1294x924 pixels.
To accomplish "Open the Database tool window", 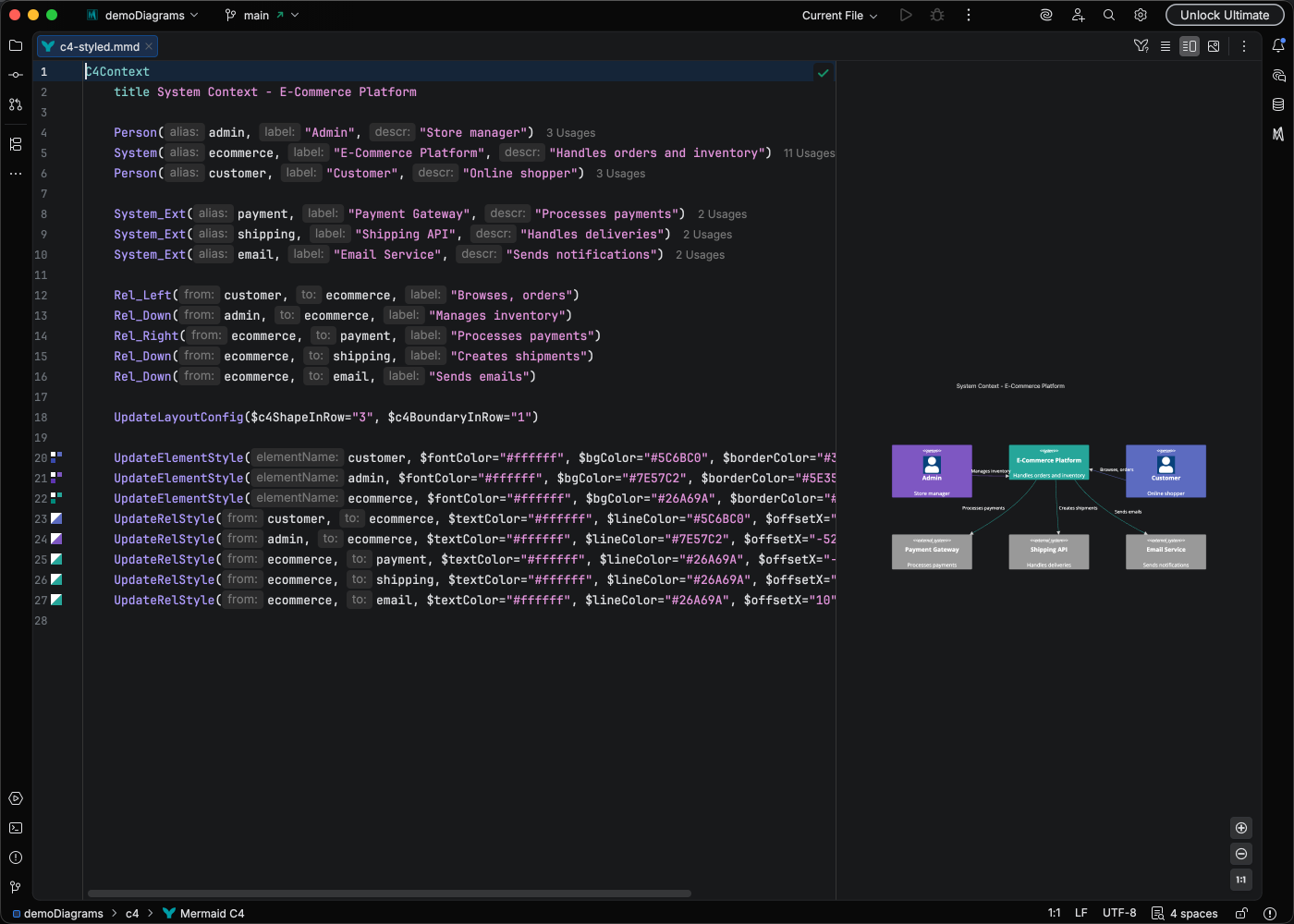I will point(1278,104).
